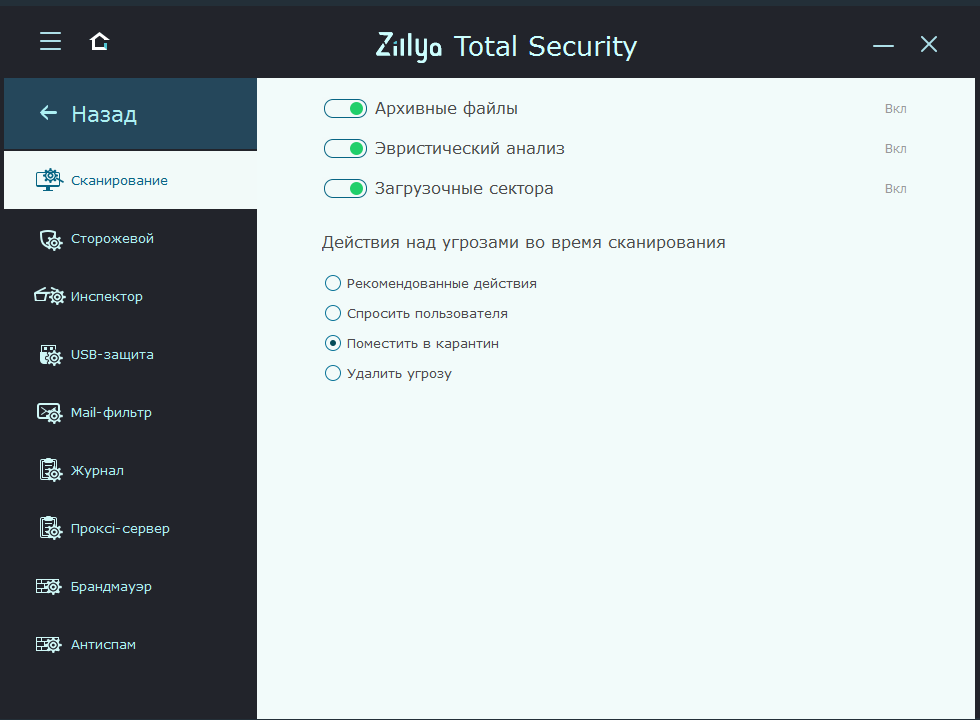This screenshot has width=980, height=720.
Task: Open the hamburger menu
Action: click(50, 41)
